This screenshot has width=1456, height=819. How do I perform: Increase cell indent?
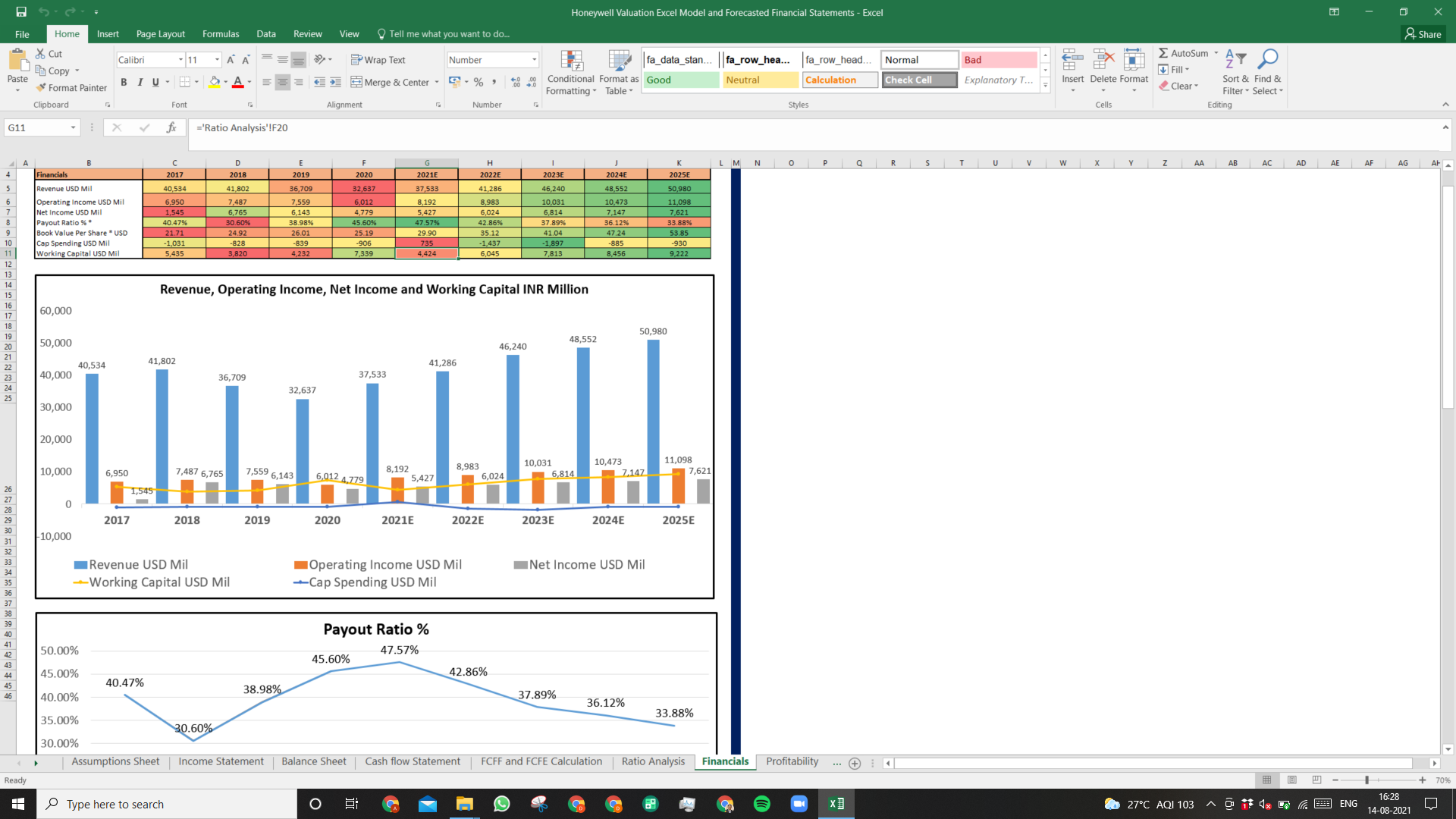[x=335, y=82]
